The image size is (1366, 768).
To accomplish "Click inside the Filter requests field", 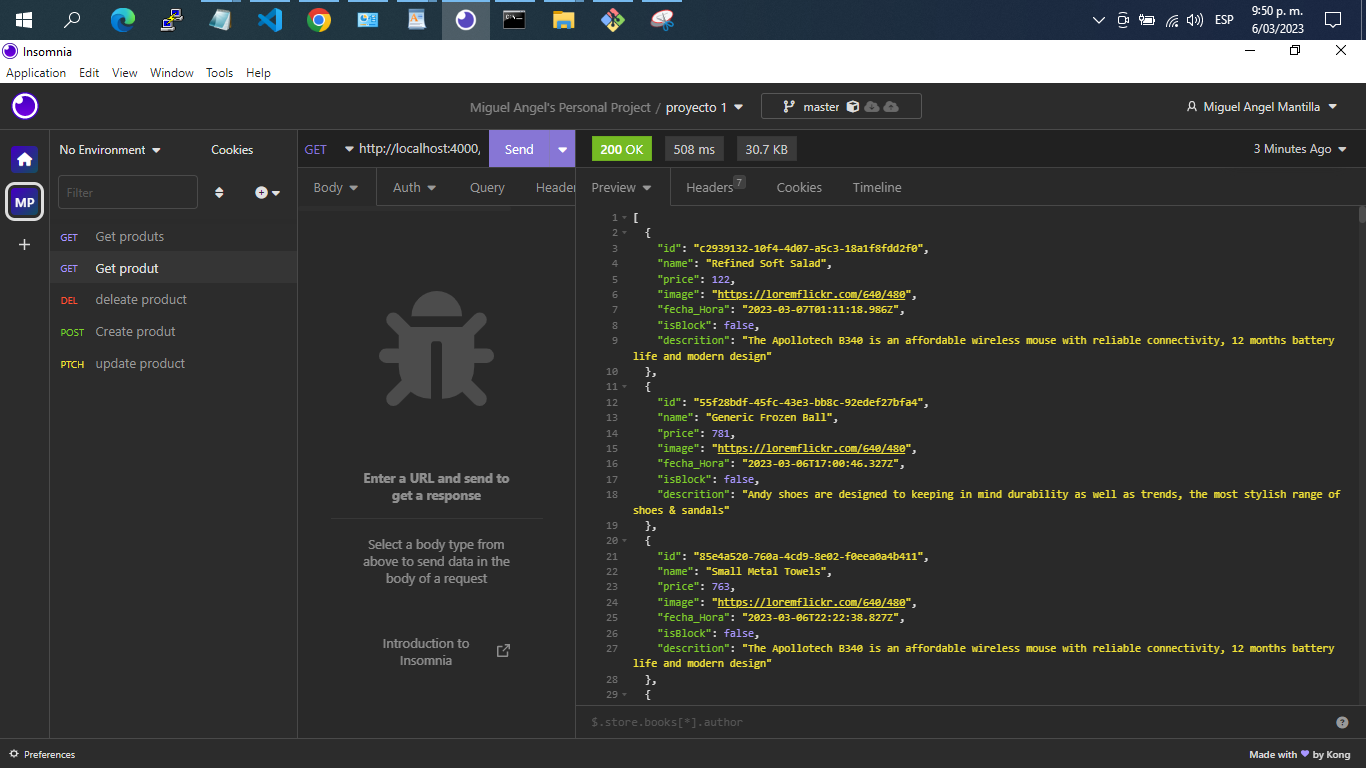I will coord(127,192).
